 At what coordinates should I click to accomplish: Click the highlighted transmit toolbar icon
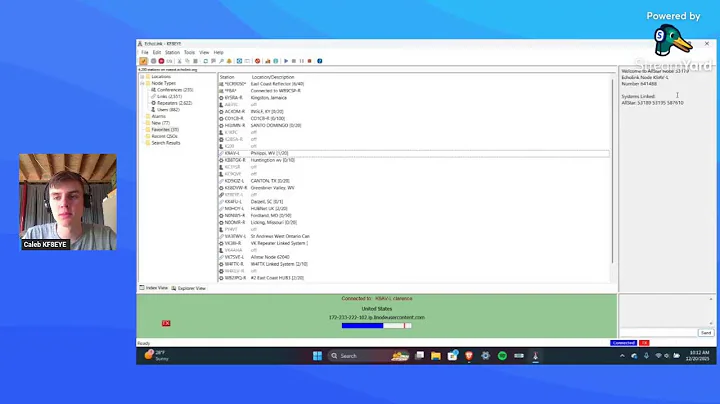tap(143, 61)
